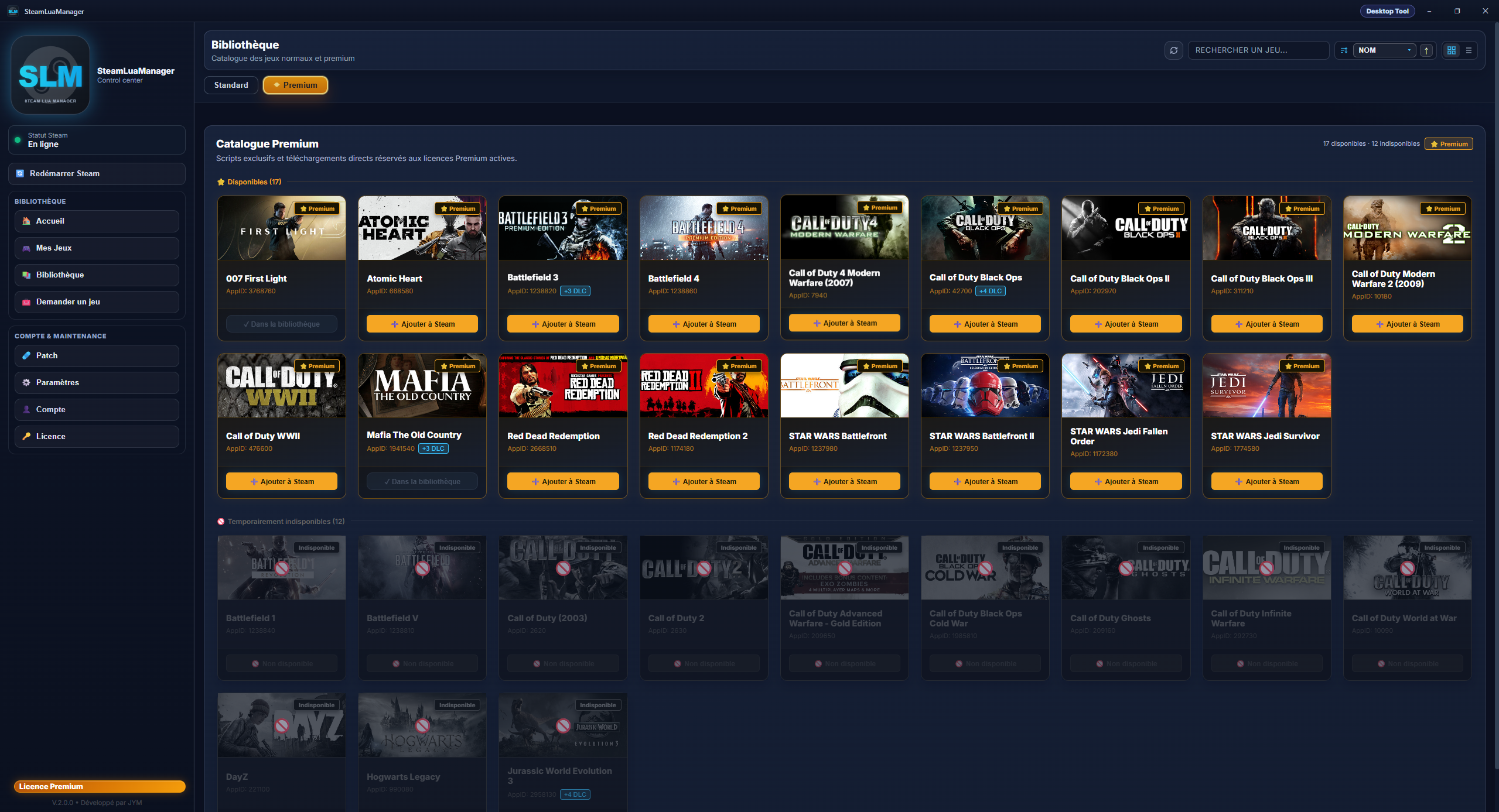Switch to list view layout
The height and width of the screenshot is (812, 1499).
(x=1469, y=50)
